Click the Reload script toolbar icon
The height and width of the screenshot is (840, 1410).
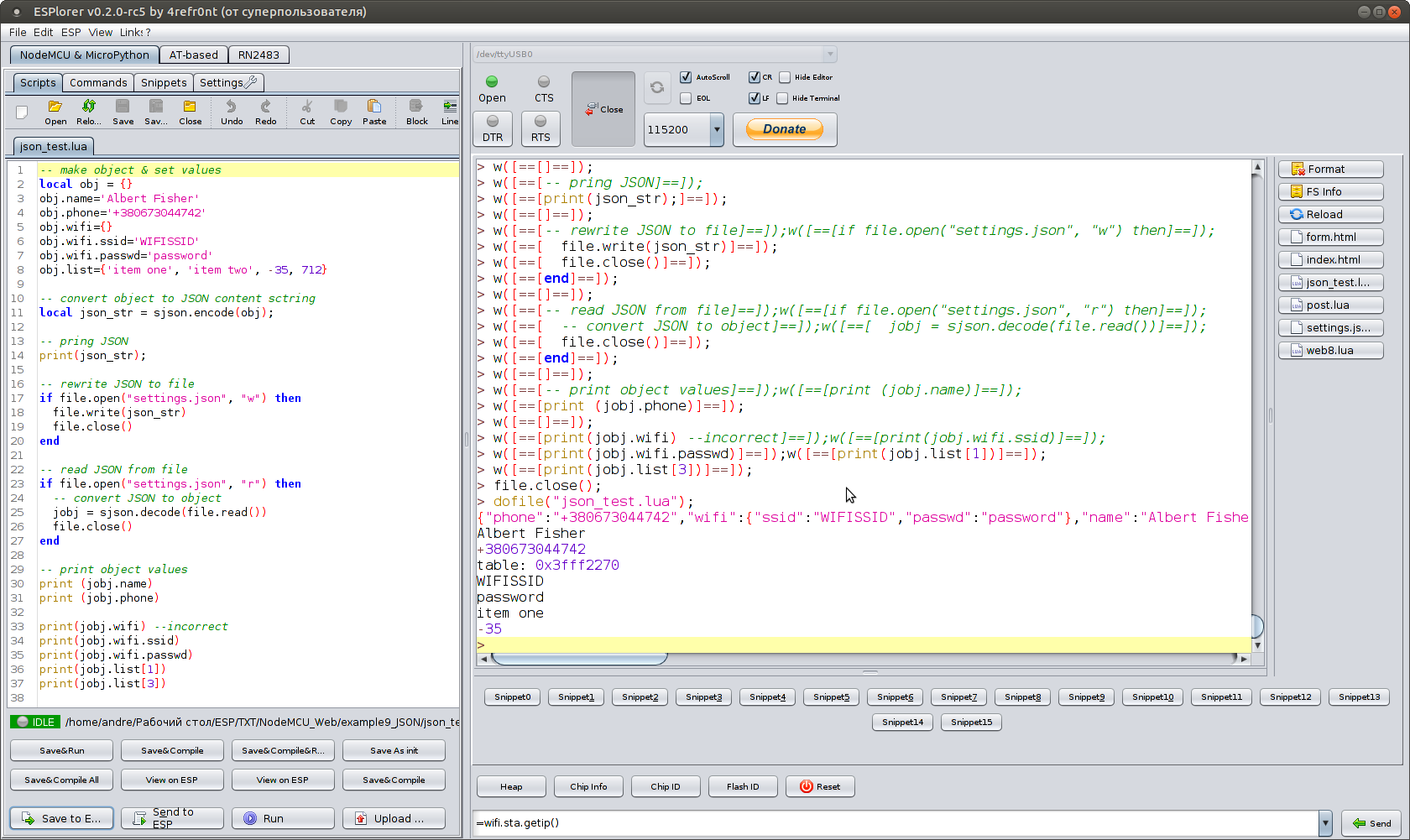point(88,107)
